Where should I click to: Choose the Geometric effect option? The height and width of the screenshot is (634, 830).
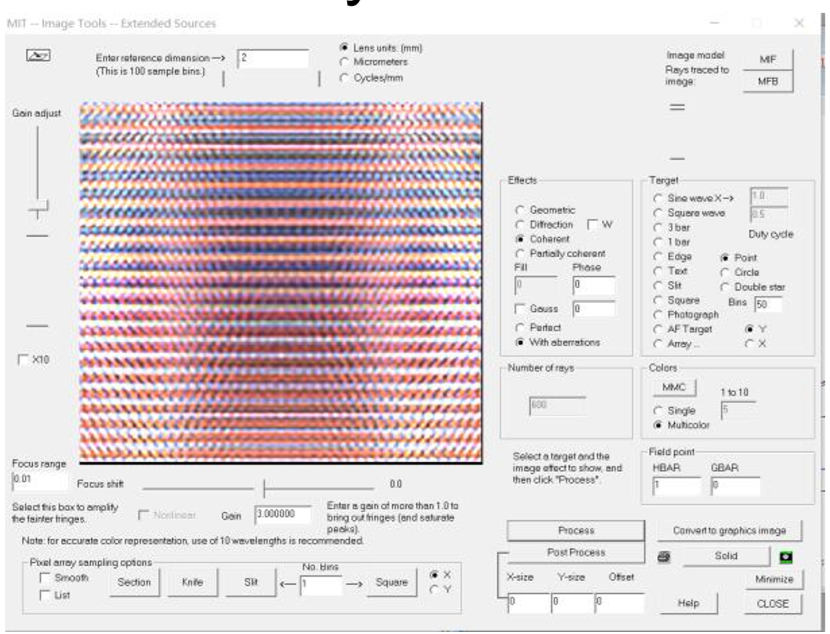click(x=521, y=210)
